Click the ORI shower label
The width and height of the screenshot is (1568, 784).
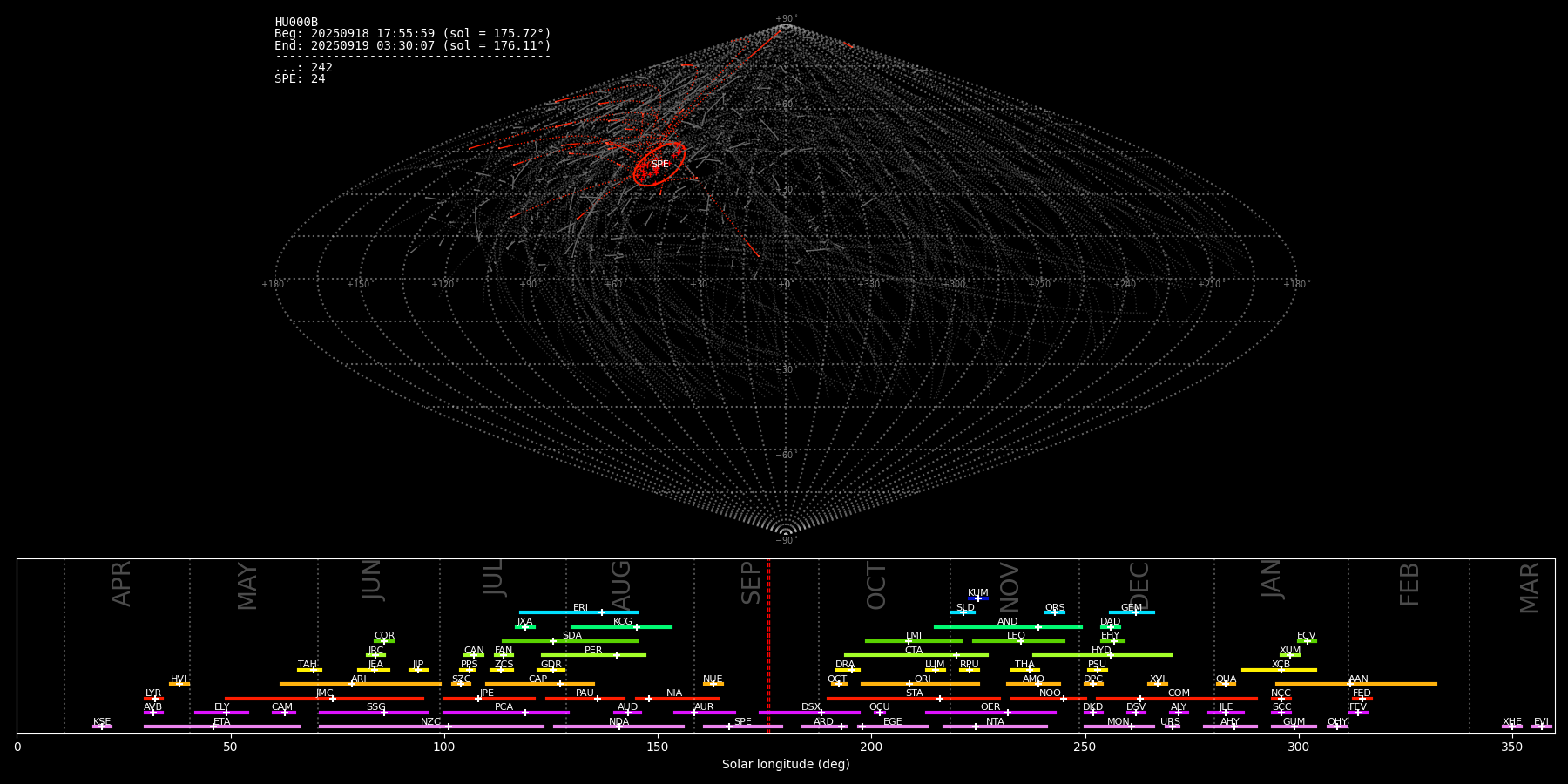coord(923,679)
